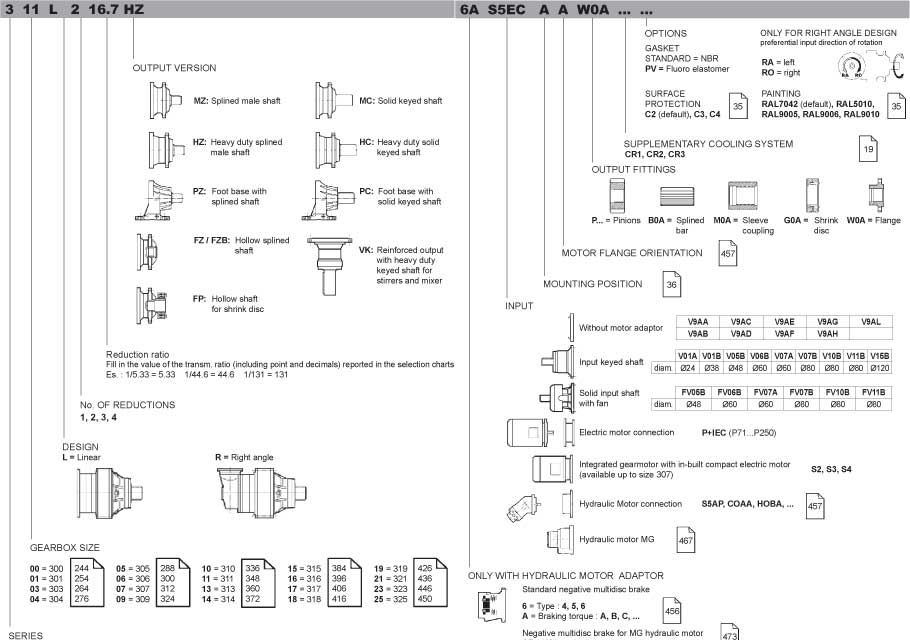Click the MZ splined male shaft drawing
The image size is (910, 640).
163,101
